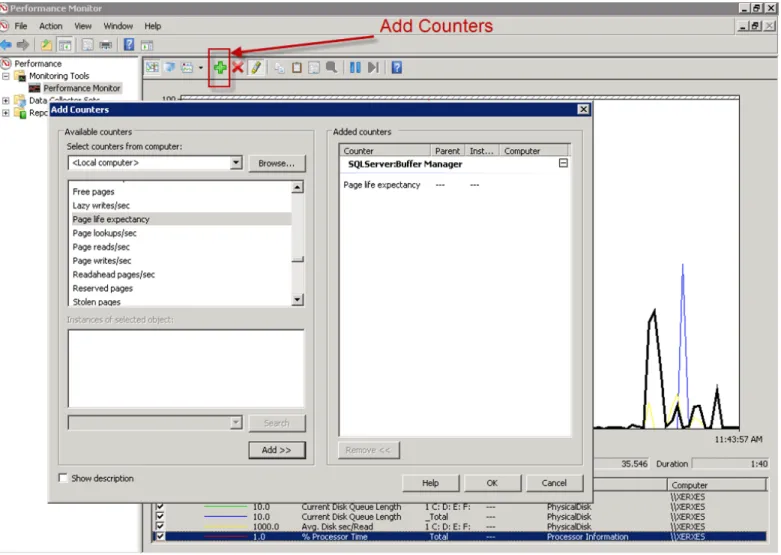Click the Zoom magnifier icon
The image size is (781, 555).
coord(331,67)
